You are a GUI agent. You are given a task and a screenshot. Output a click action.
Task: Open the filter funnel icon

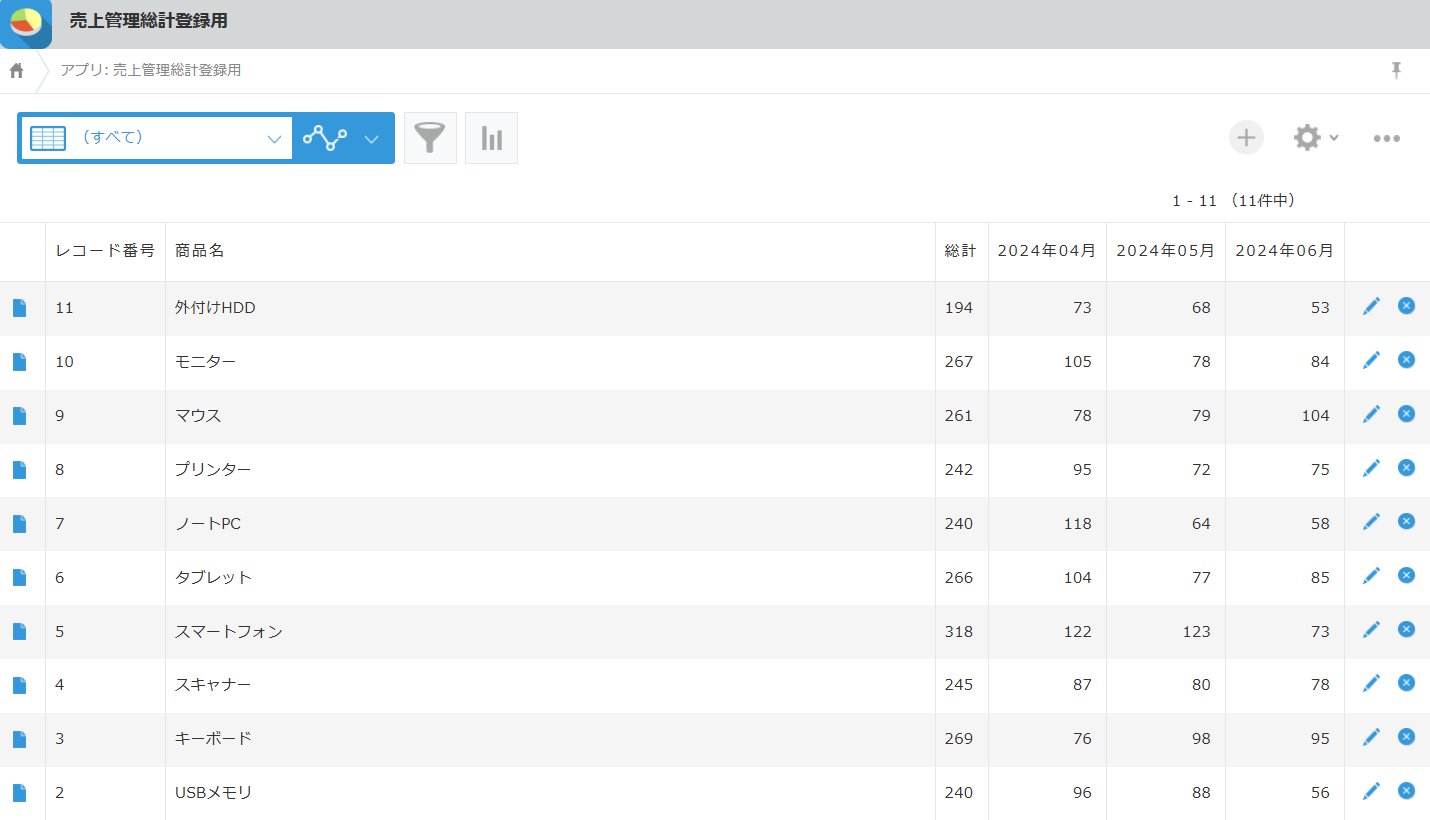(x=430, y=138)
